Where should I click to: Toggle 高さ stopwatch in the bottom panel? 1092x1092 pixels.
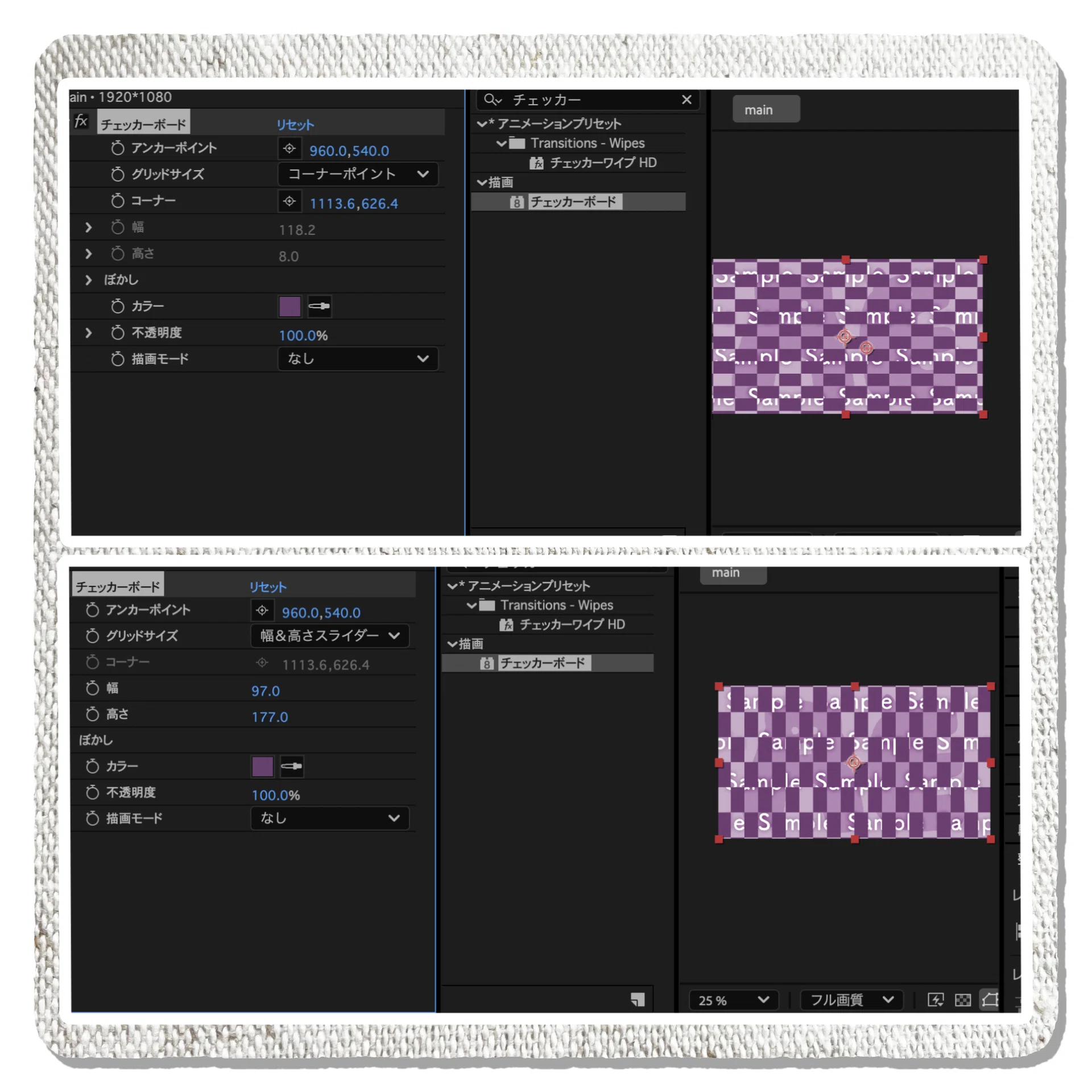tap(92, 713)
